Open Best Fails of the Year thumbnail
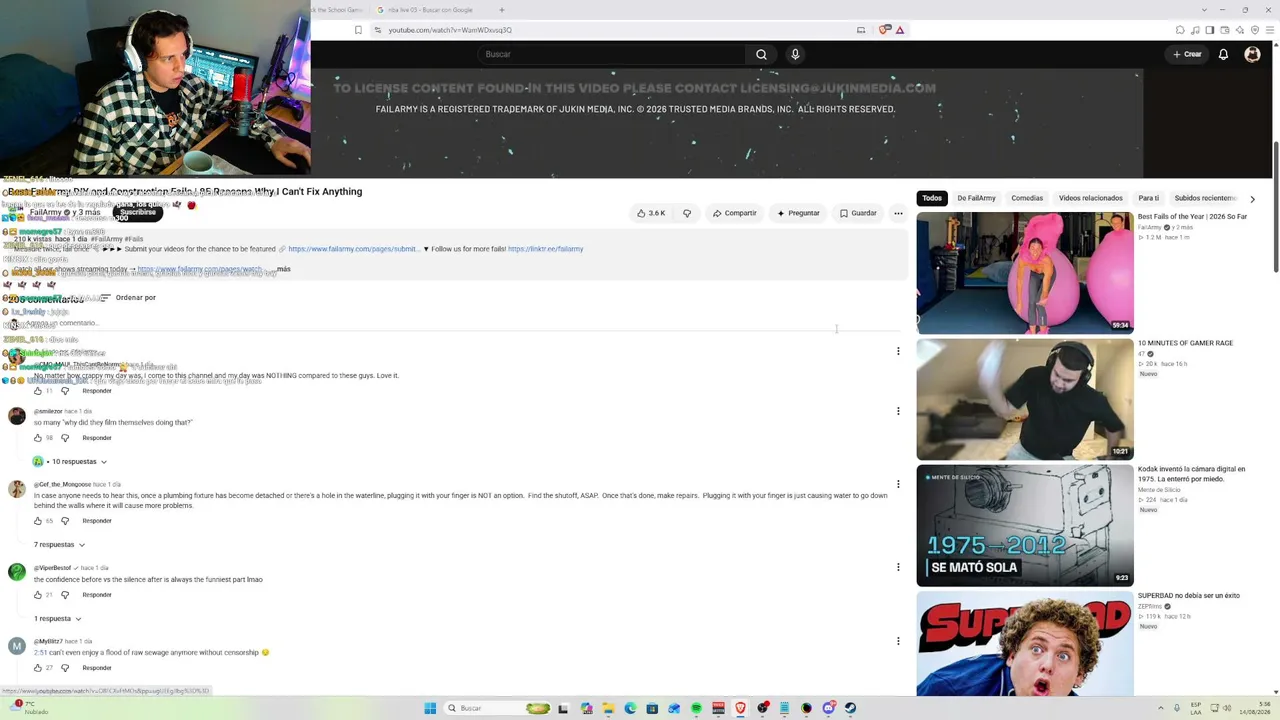The image size is (1280, 720). point(1025,273)
